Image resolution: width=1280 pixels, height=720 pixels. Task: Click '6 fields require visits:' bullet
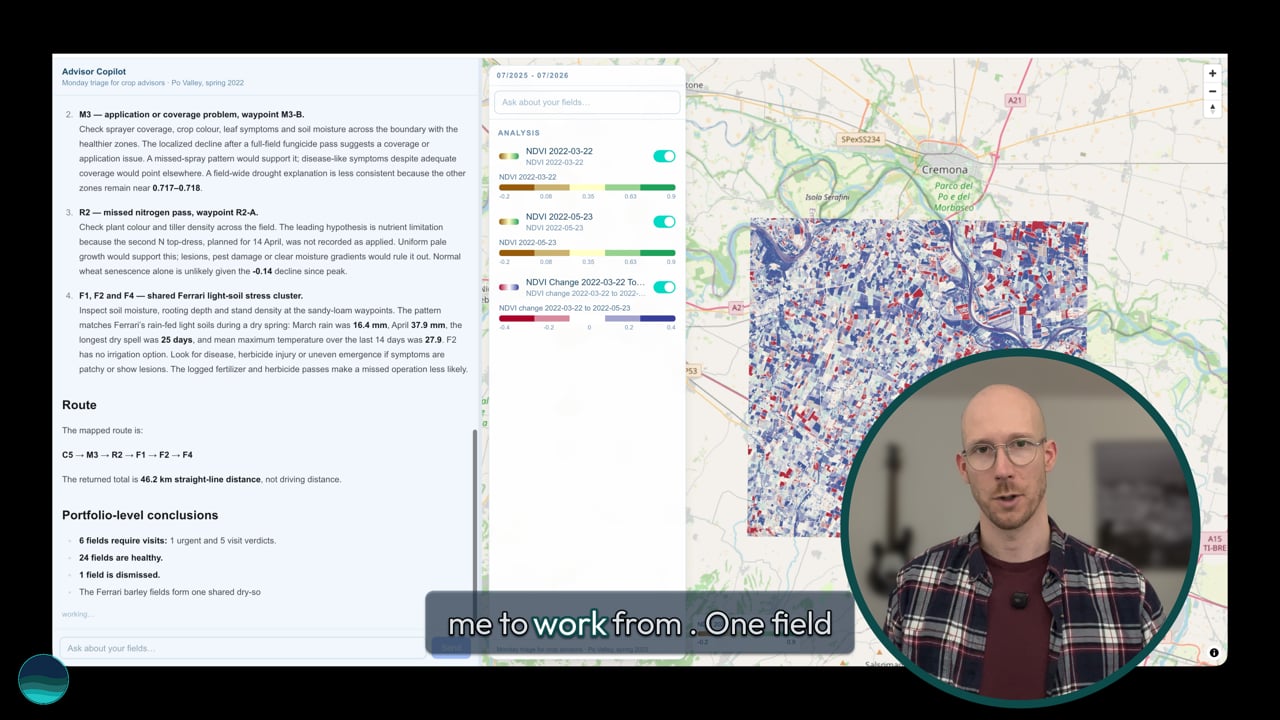pyautogui.click(x=123, y=541)
